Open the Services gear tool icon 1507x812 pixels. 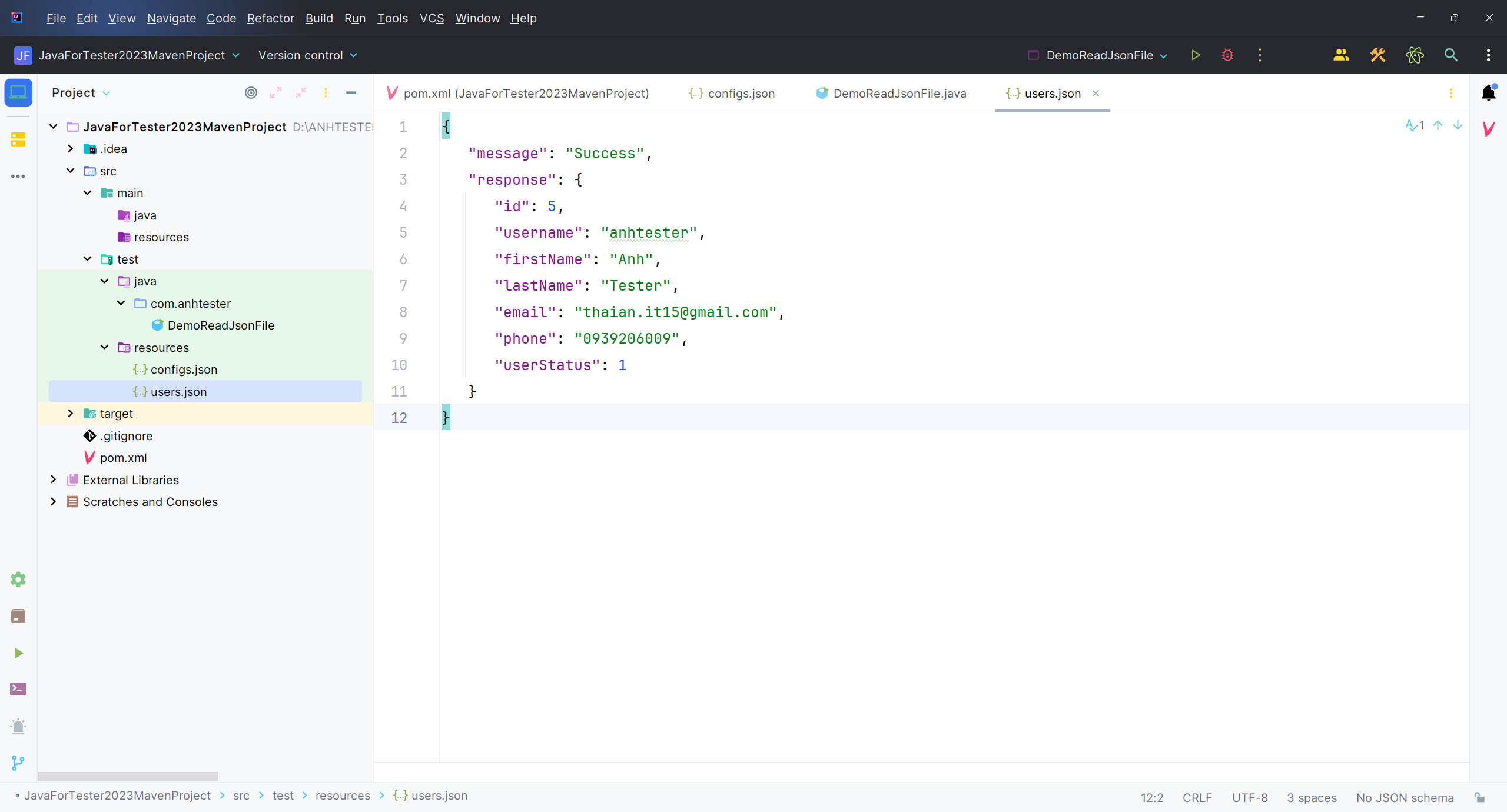pyautogui.click(x=18, y=580)
